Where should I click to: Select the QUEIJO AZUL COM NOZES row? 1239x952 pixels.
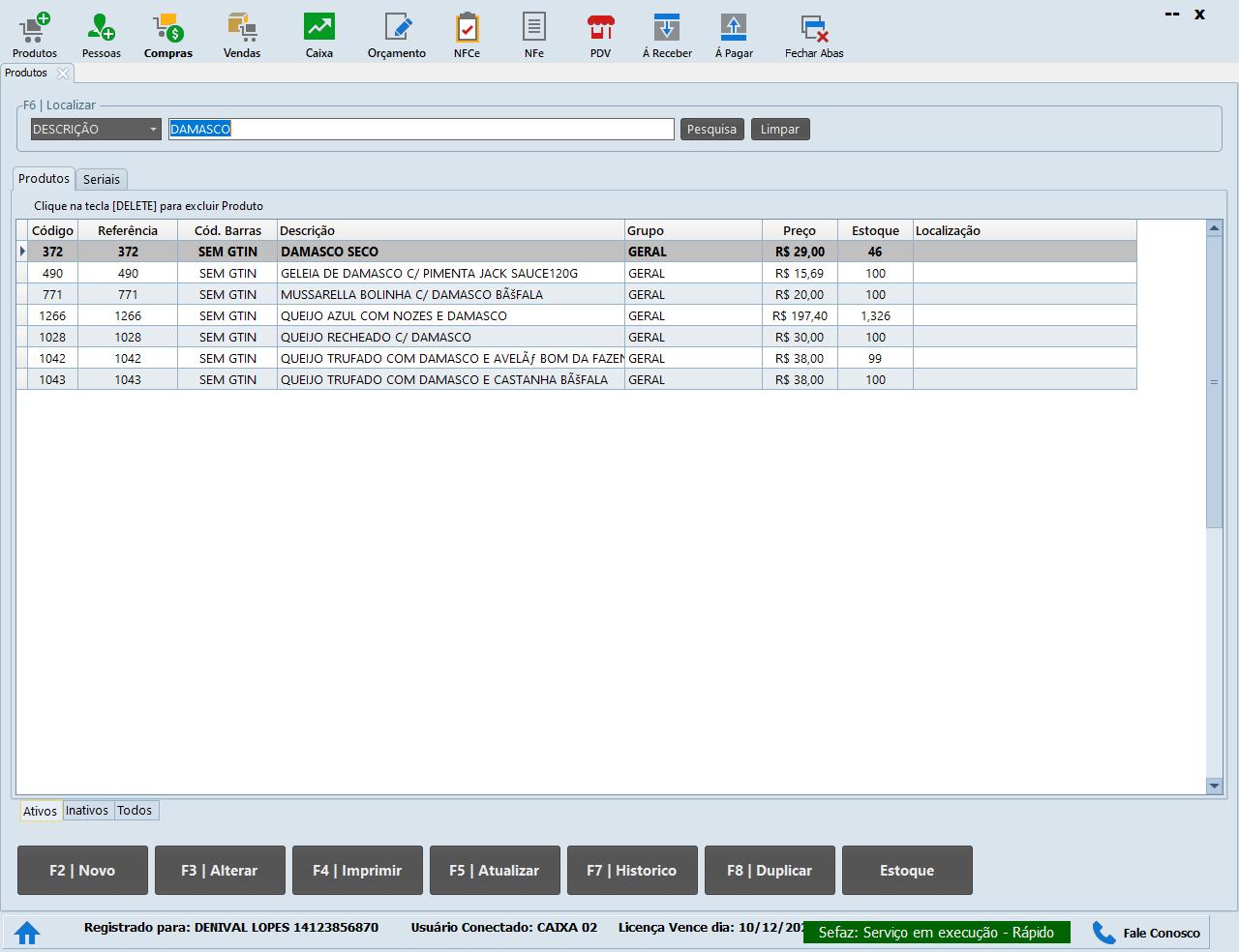pos(393,316)
